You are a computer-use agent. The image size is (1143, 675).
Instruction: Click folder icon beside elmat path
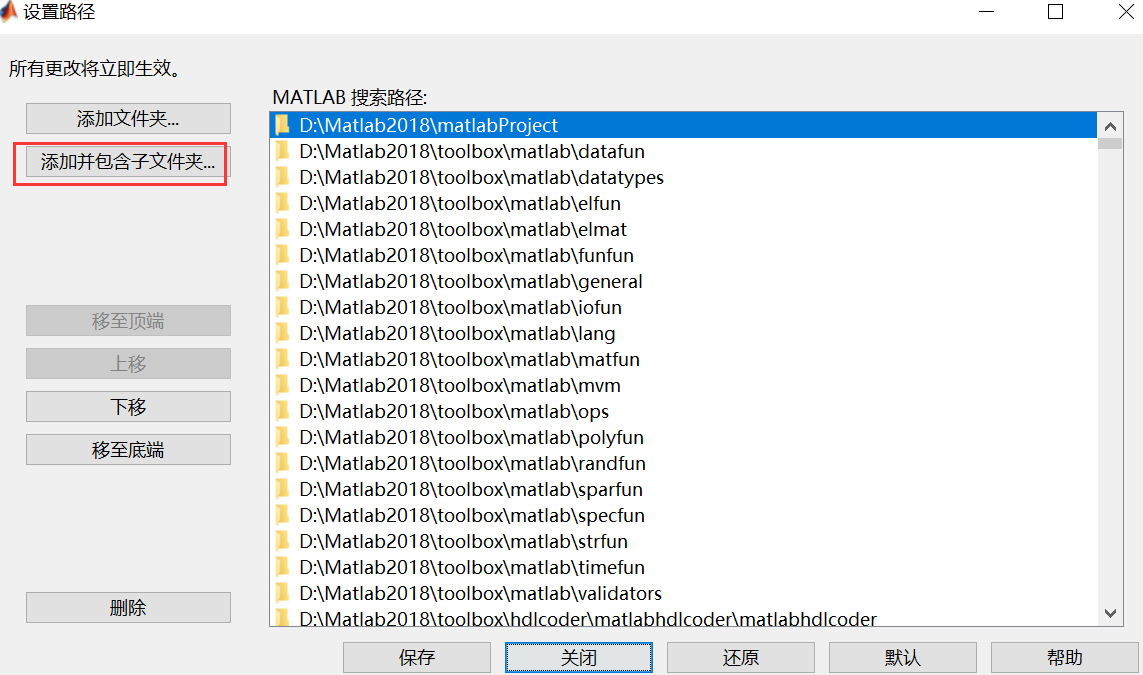pos(282,229)
